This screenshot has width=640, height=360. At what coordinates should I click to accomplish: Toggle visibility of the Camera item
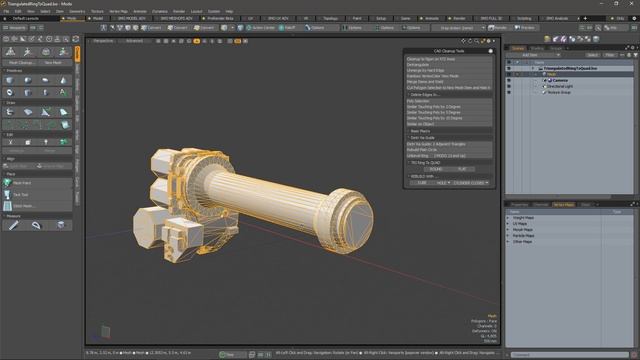coord(509,80)
